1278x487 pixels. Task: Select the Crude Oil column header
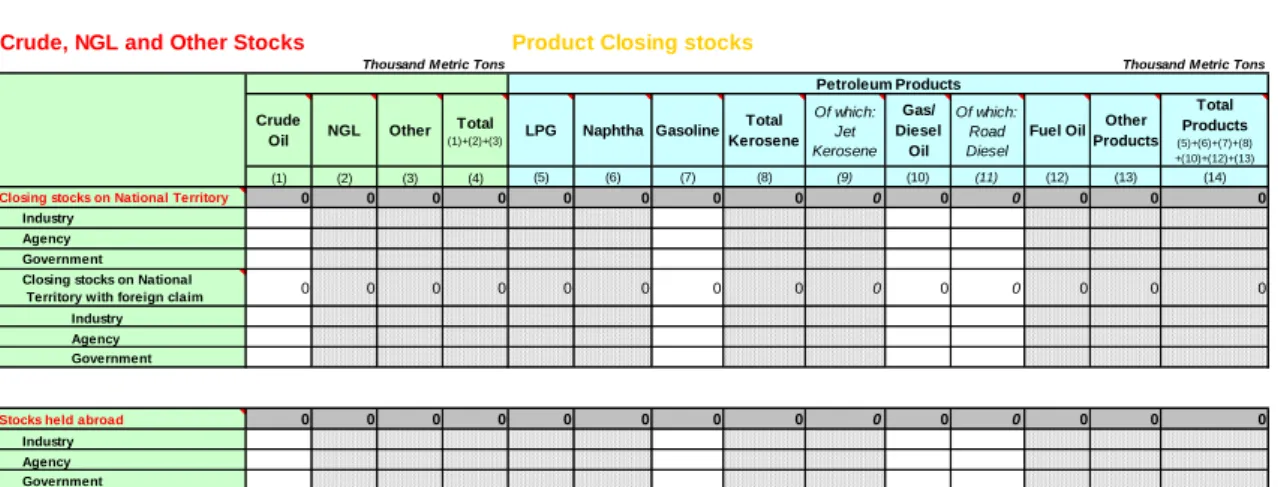point(279,130)
